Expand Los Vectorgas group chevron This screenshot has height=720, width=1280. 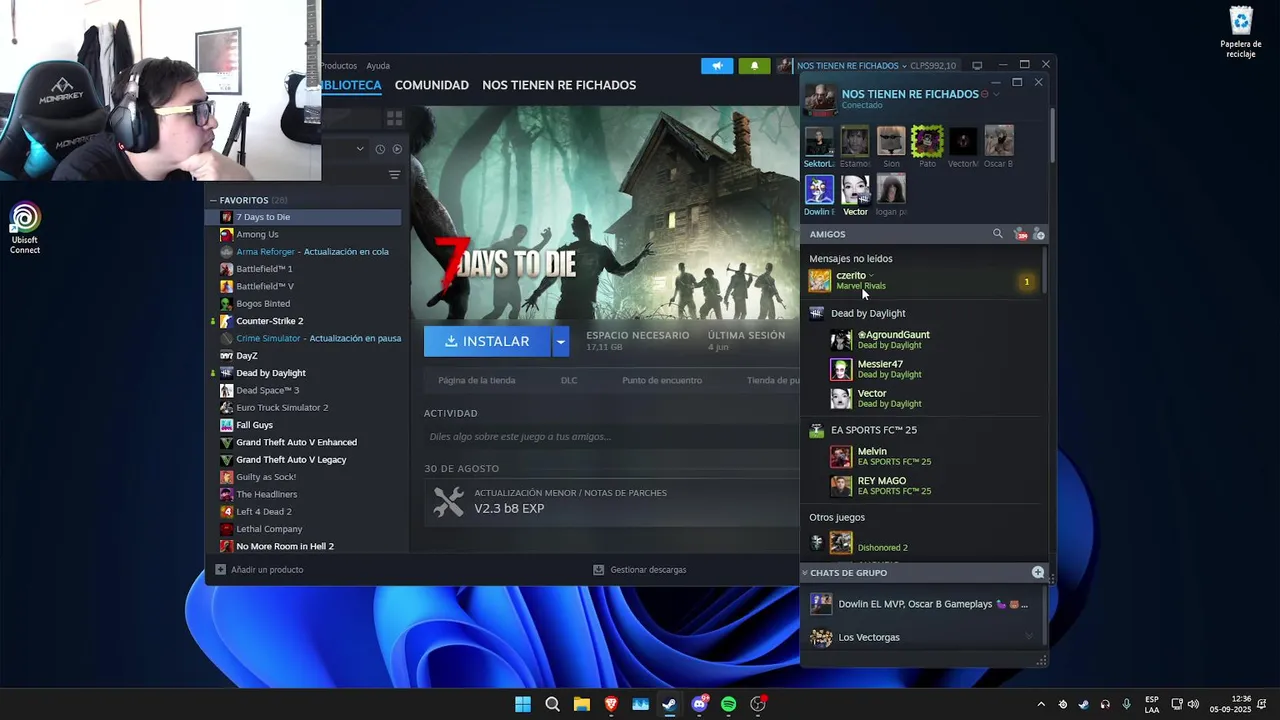coord(1029,637)
